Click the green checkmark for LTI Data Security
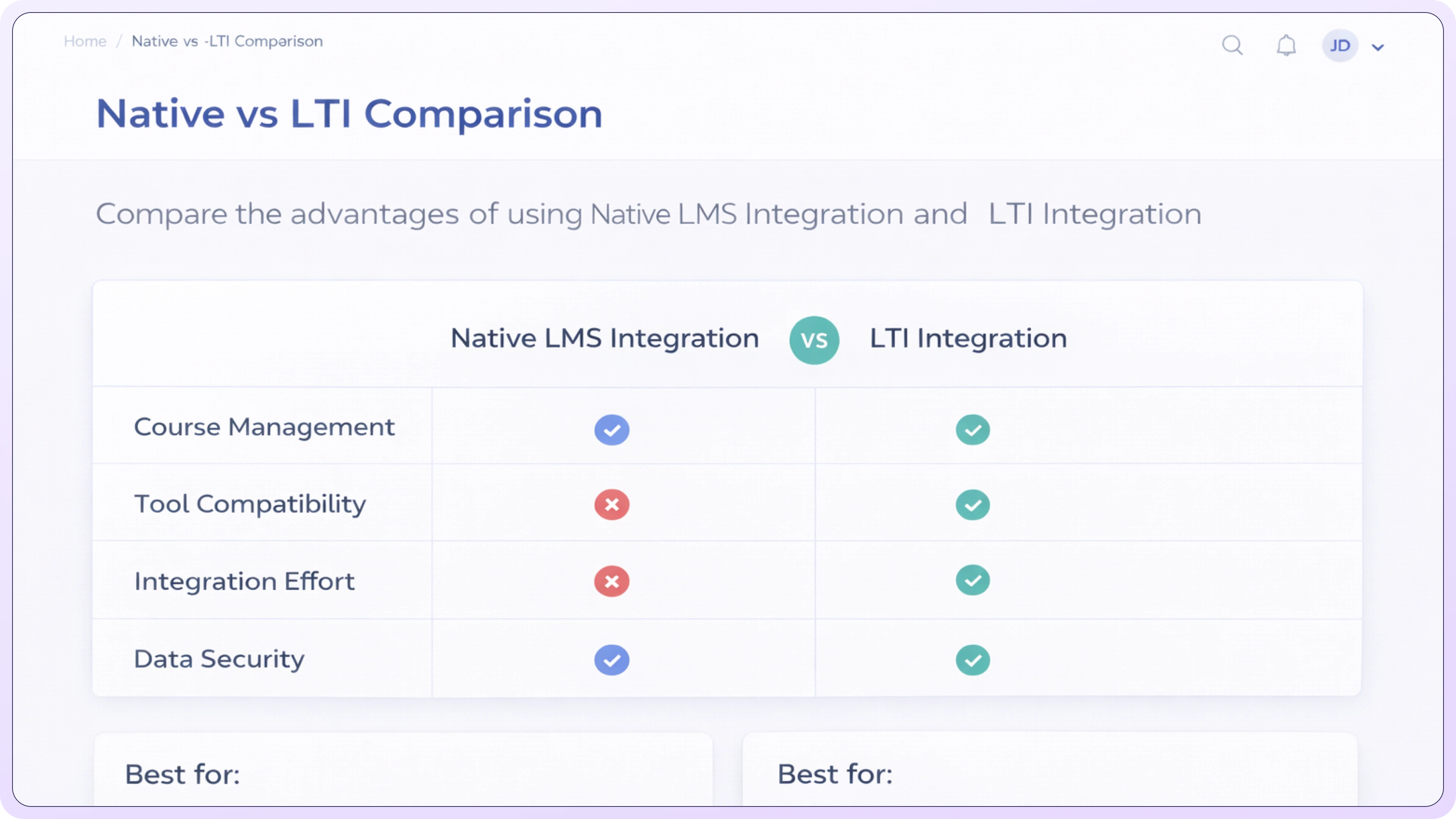Screen dimensions: 1456x819 tap(973, 660)
